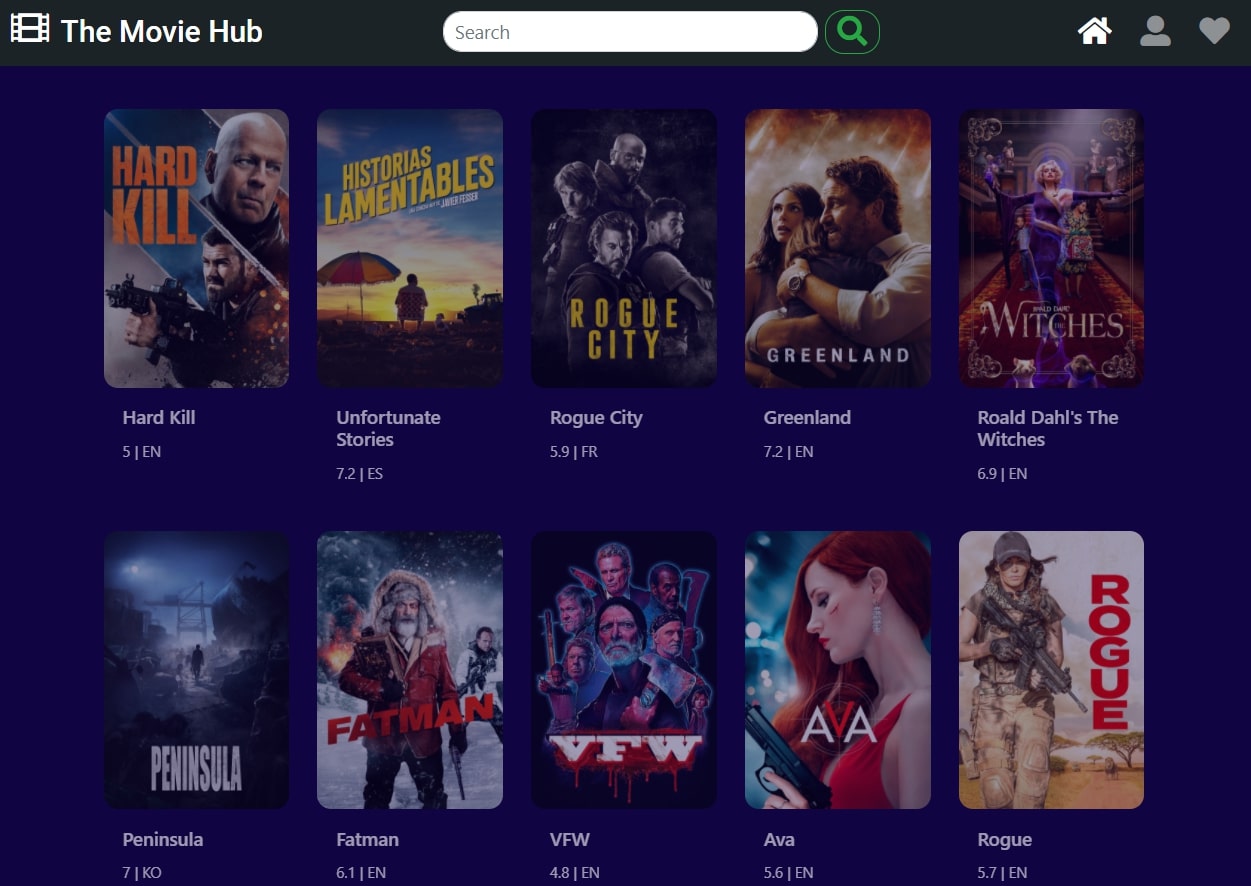Screen dimensions: 1251x886
Task: Open the Peninsula poster
Action: click(x=197, y=670)
